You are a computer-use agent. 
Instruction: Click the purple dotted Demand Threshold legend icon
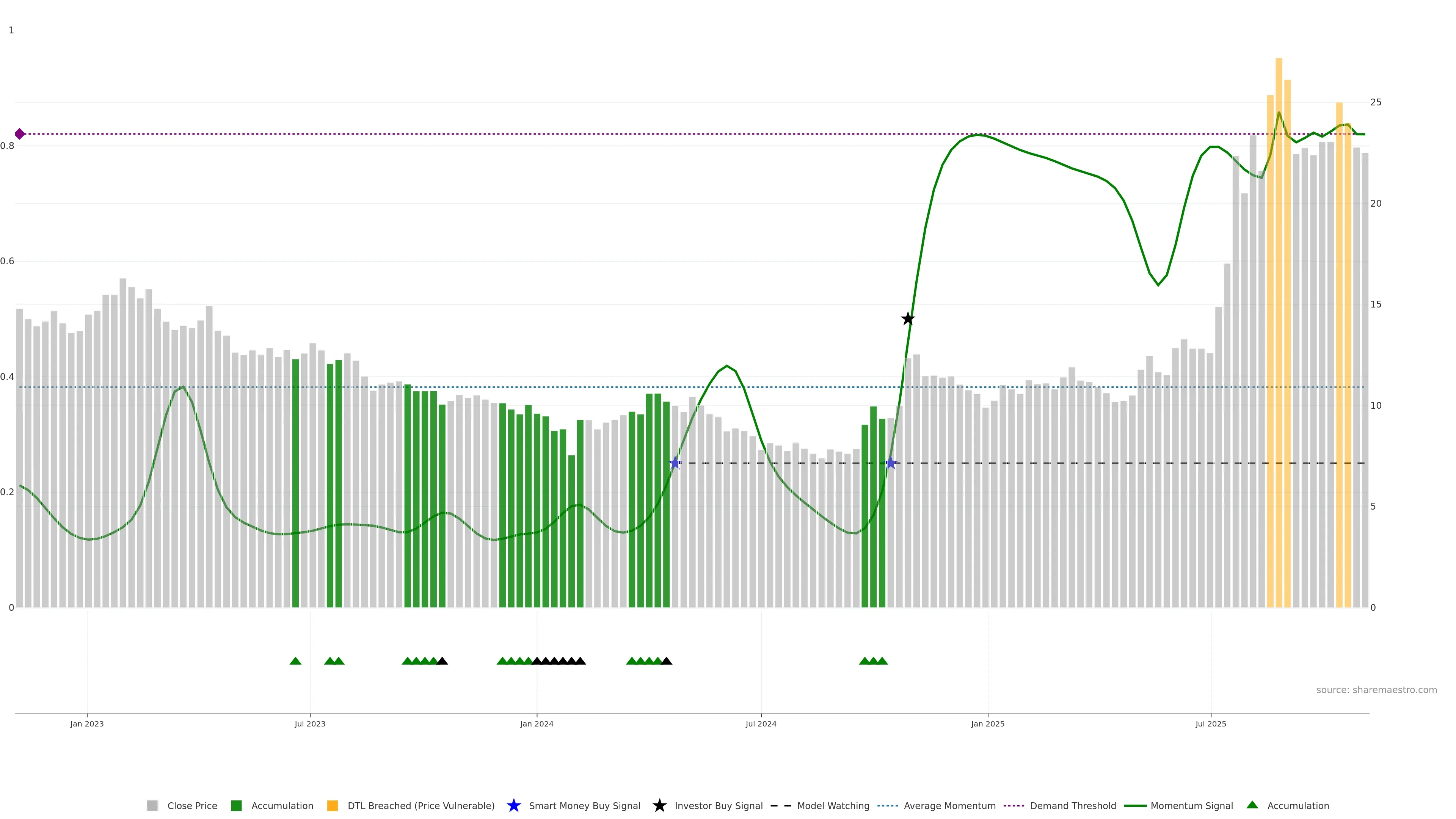click(1014, 805)
